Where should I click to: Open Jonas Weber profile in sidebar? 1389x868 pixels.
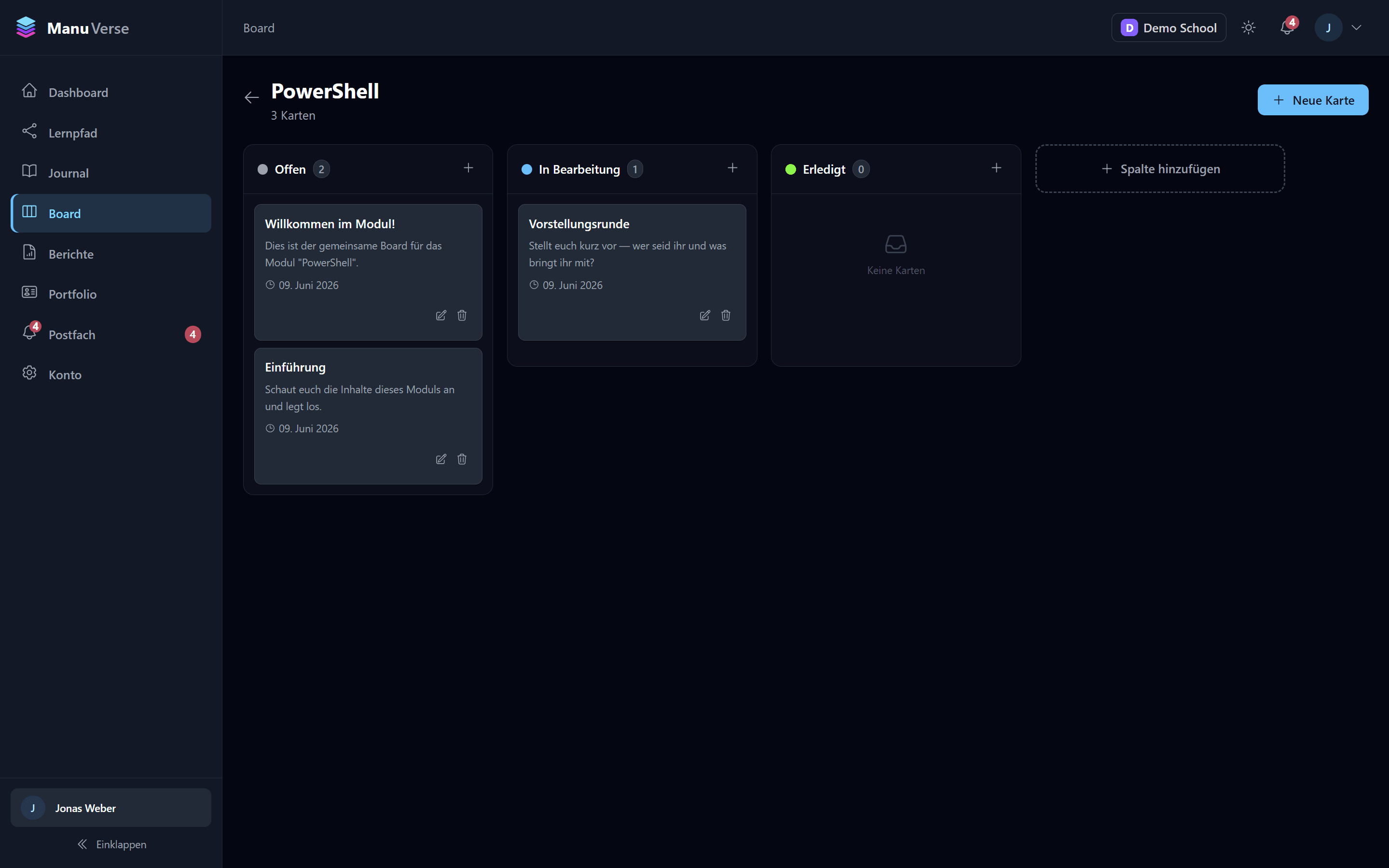point(111,808)
